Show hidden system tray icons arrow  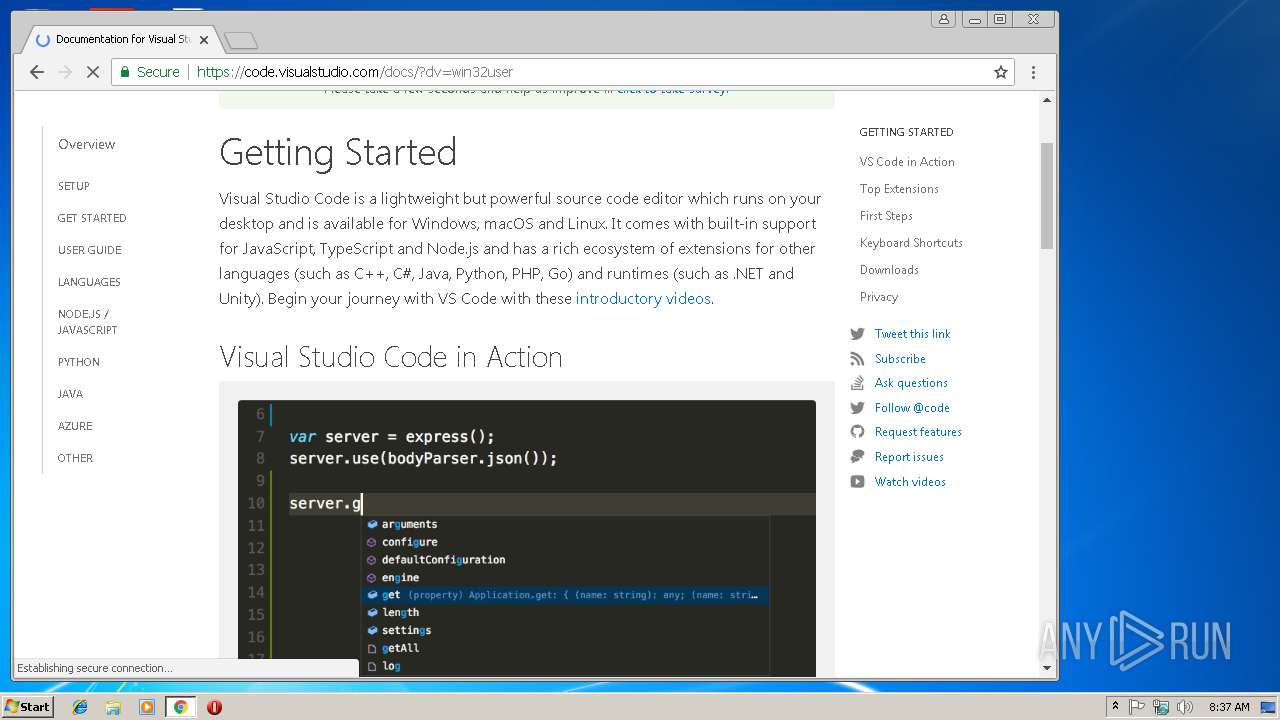pyautogui.click(x=1115, y=707)
